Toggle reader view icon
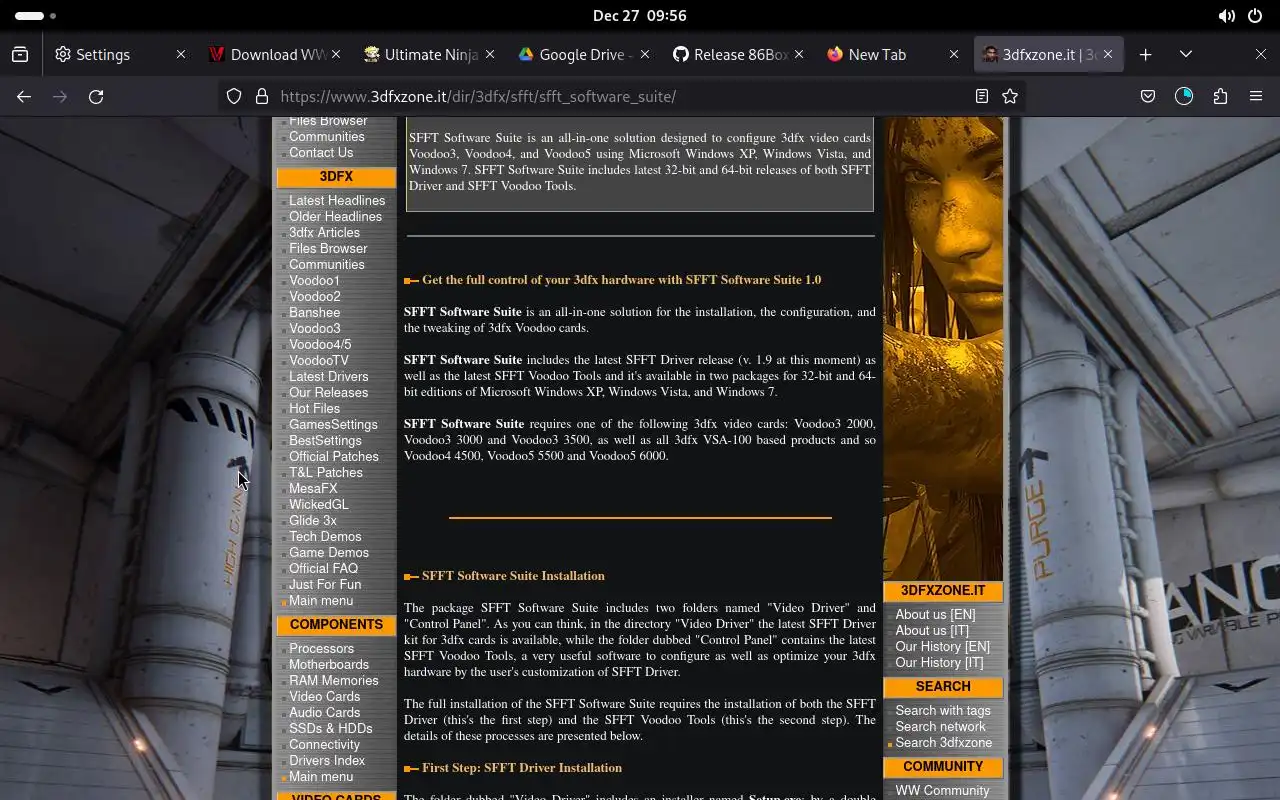Screen dimensions: 1280x800 point(982,97)
